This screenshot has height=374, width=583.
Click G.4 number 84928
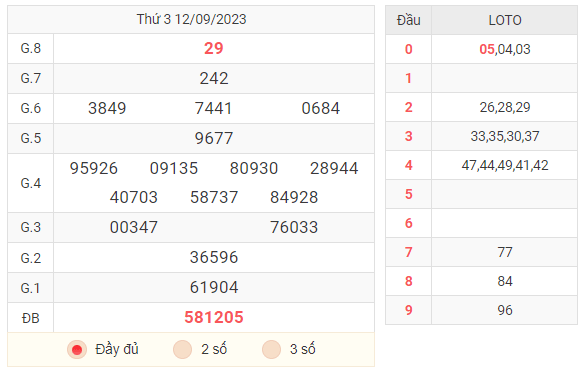coord(294,197)
